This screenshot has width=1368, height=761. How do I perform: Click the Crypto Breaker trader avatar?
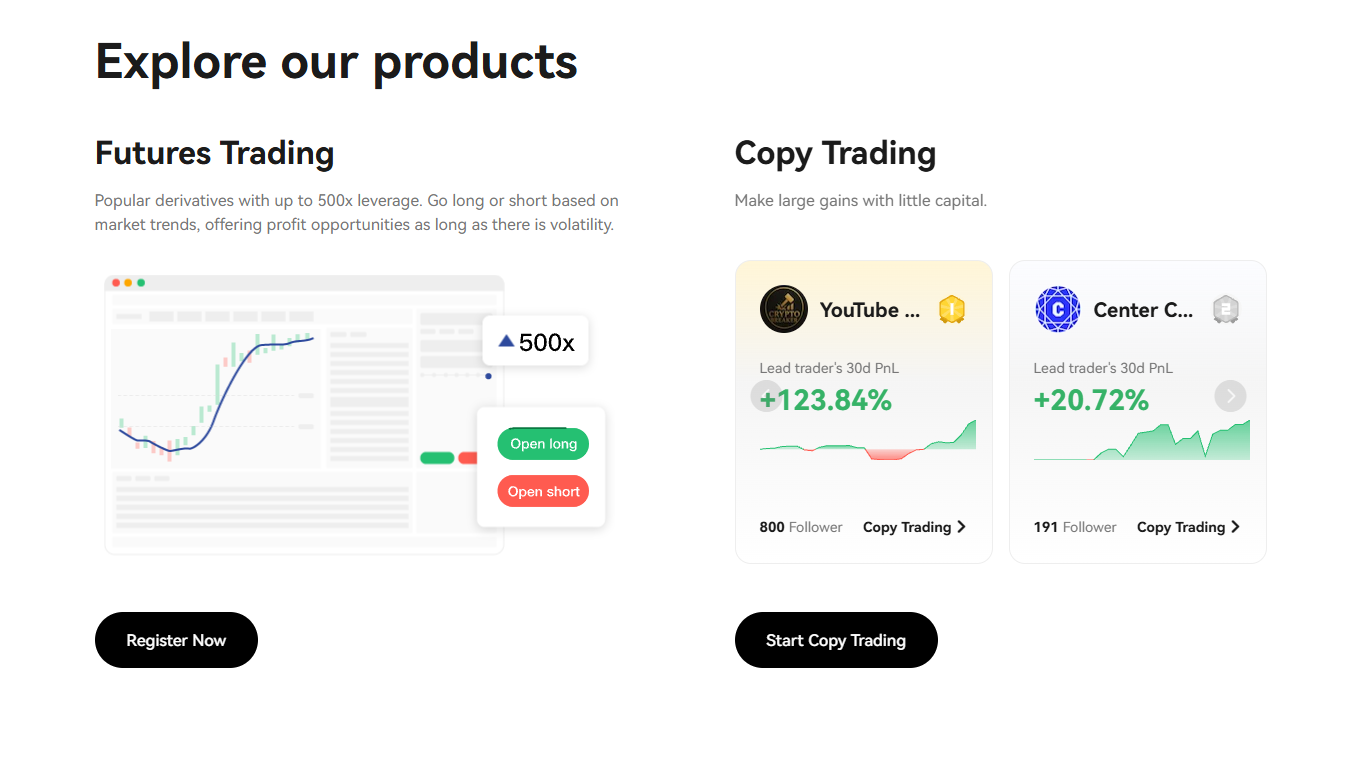click(x=783, y=309)
